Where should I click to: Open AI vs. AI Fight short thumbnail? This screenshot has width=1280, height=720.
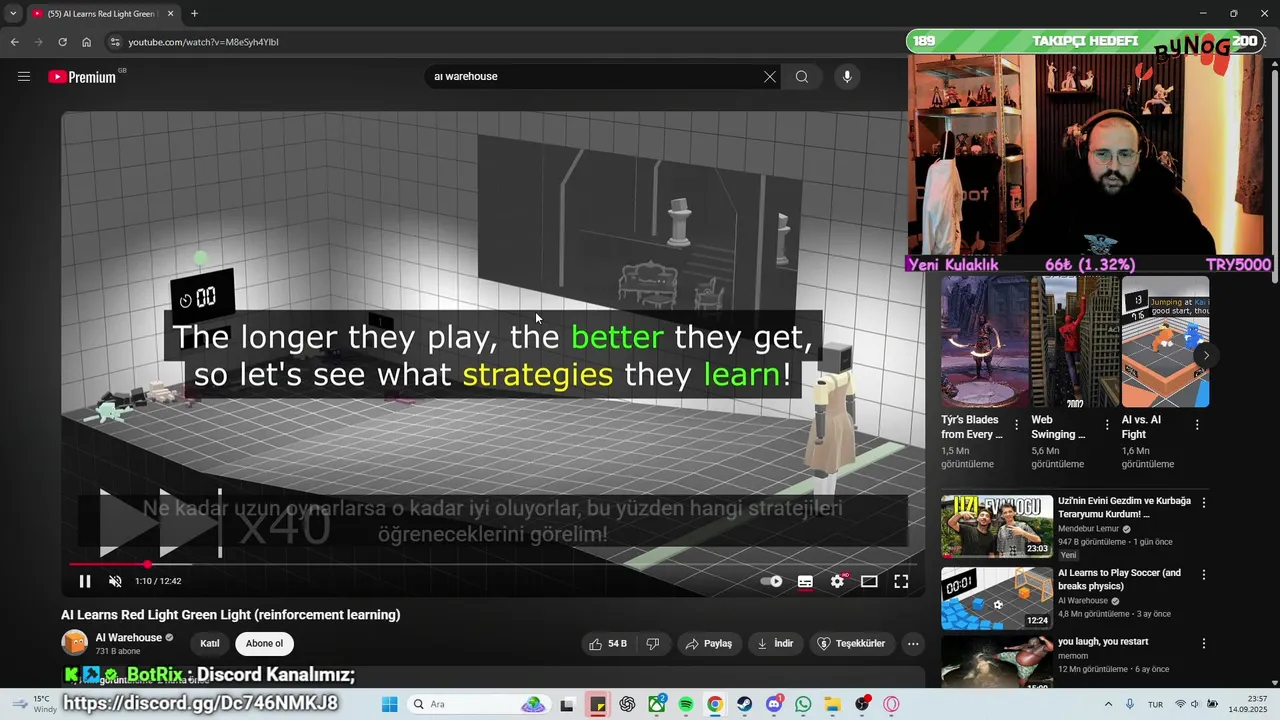point(1165,342)
